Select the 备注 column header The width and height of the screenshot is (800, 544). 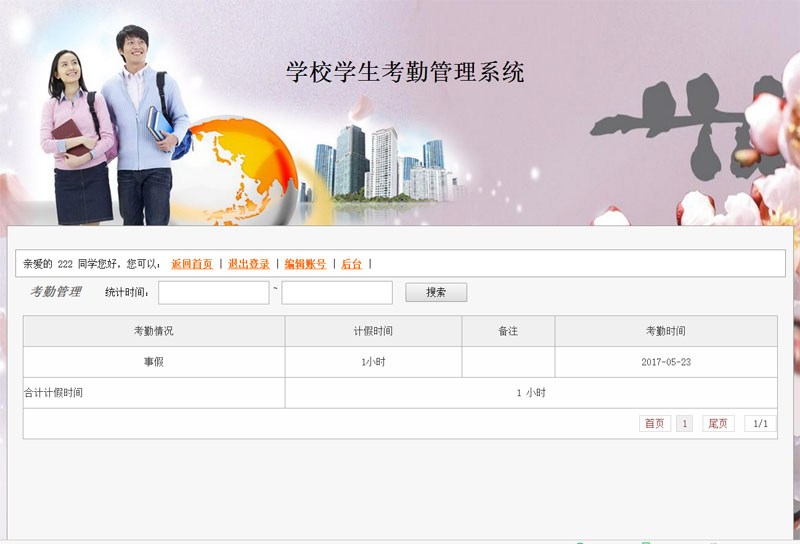click(x=508, y=331)
